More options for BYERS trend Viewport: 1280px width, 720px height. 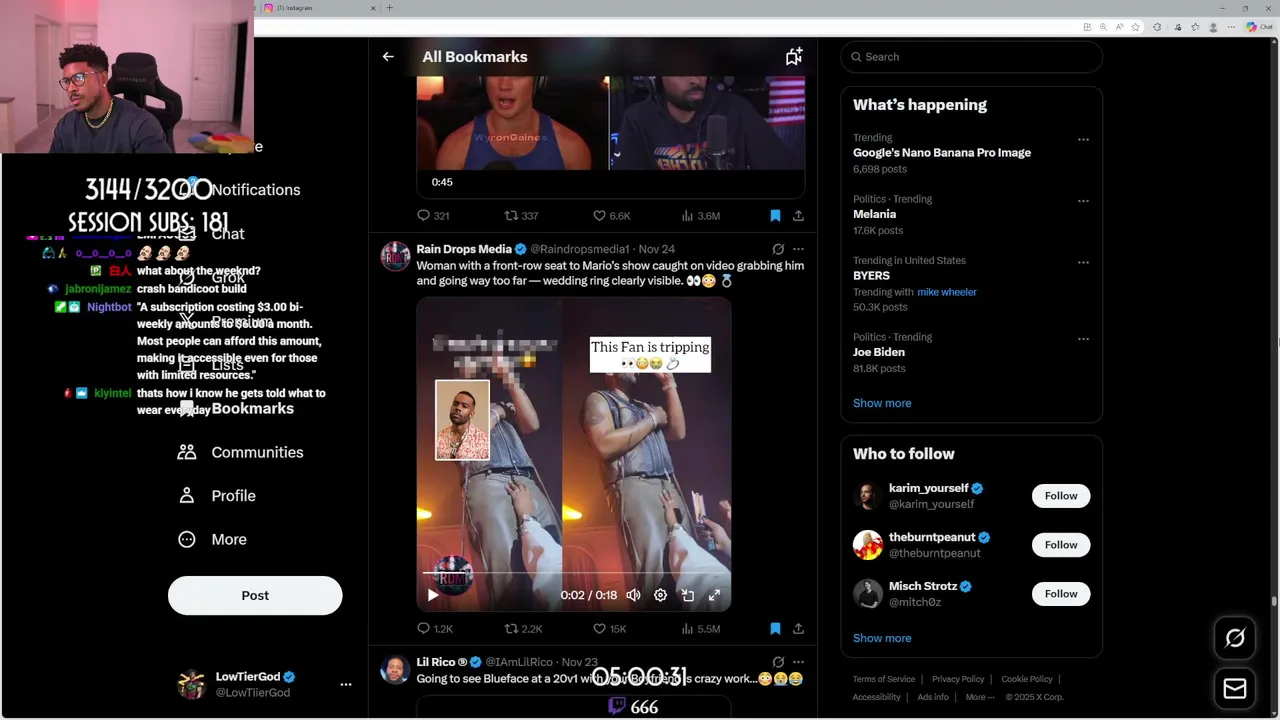pos(1083,263)
